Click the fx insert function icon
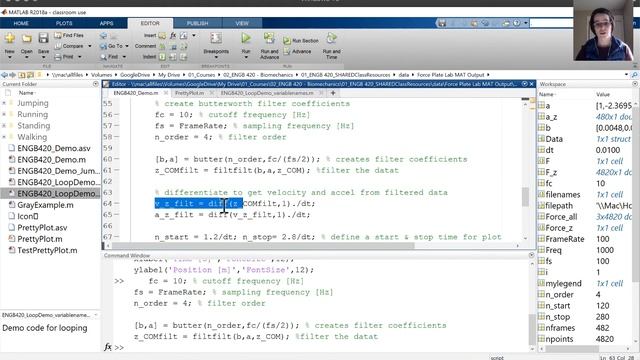The image size is (640, 360). point(173,36)
